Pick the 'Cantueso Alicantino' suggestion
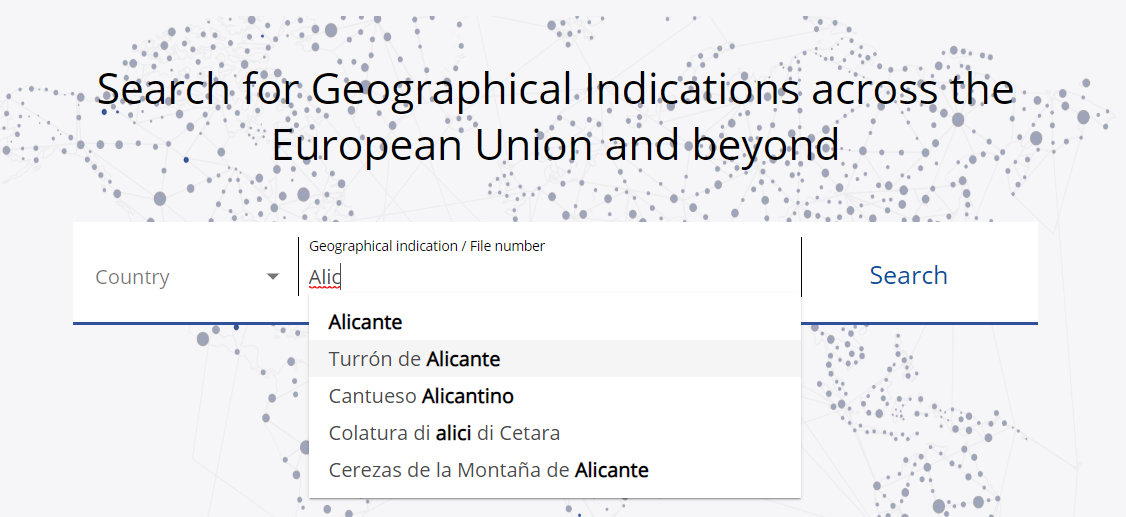This screenshot has width=1126, height=517. click(554, 396)
